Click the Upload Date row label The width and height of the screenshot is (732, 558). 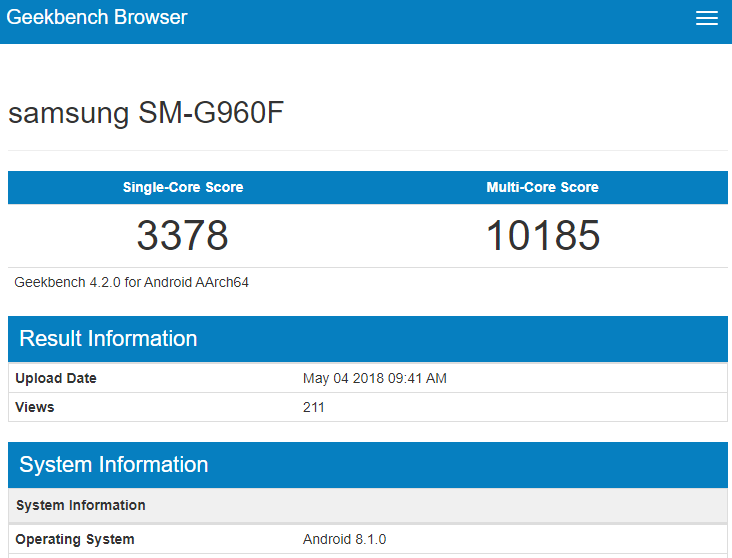pos(56,378)
